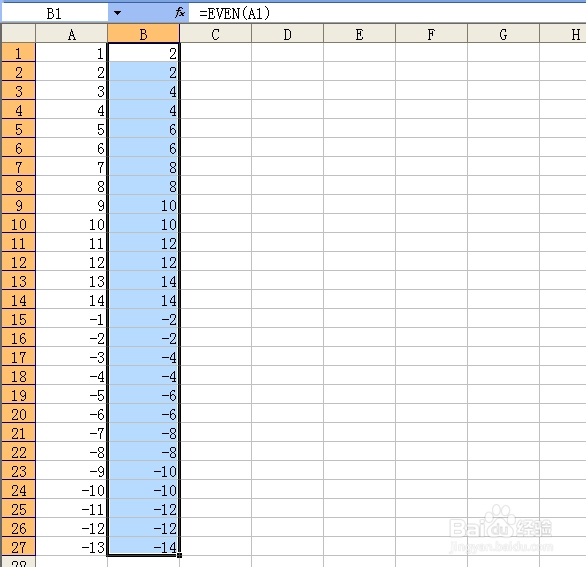Open the Name Box dropdown arrow
This screenshot has width=586, height=567.
[x=117, y=13]
